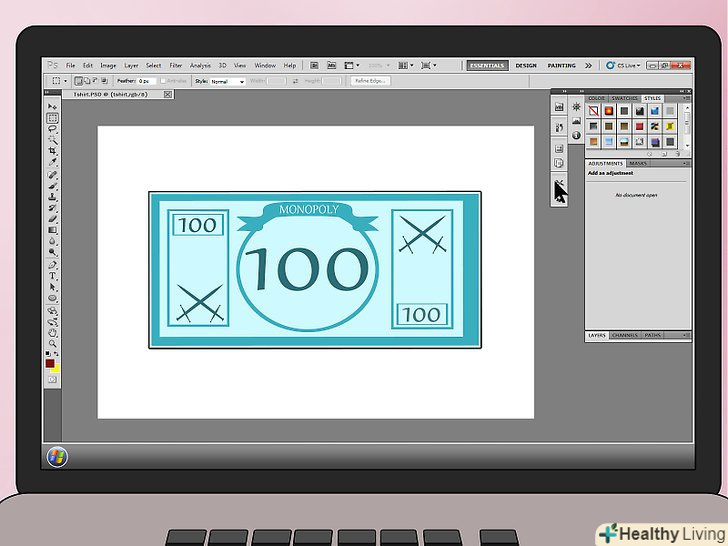The width and height of the screenshot is (728, 546).
Task: Open the Windows Start orb
Action: point(57,457)
